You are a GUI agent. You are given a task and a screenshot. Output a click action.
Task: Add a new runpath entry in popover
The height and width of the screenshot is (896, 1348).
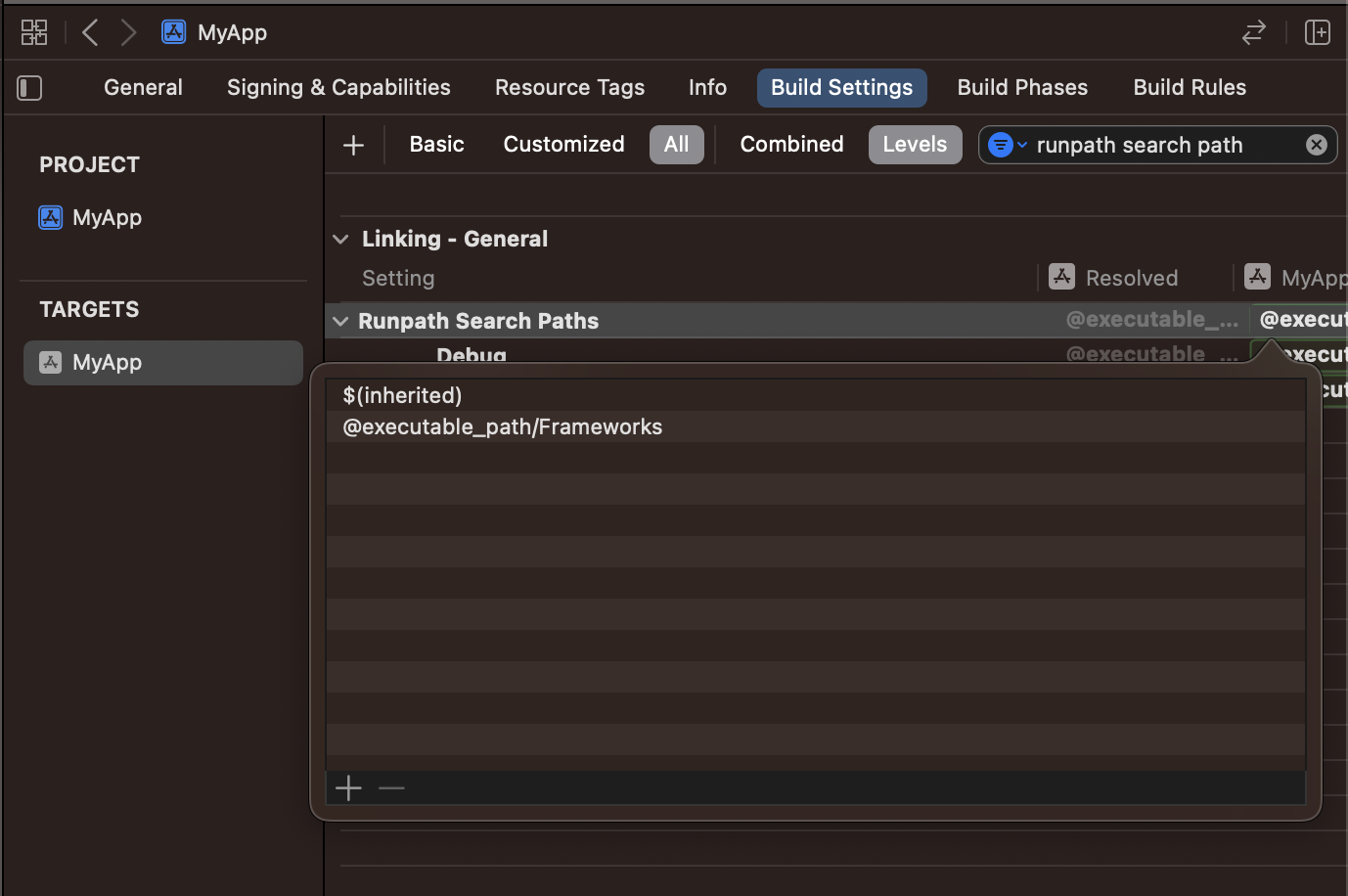click(x=348, y=788)
